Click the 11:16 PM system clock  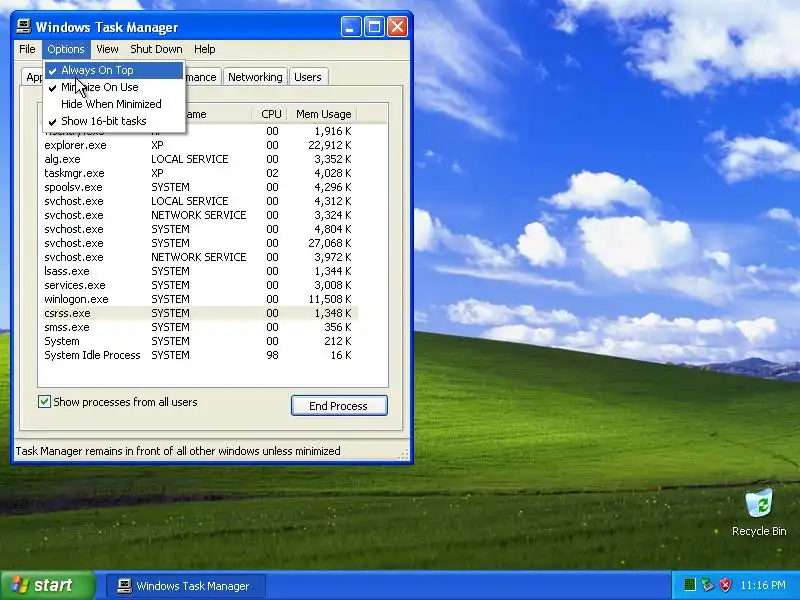pyautogui.click(x=763, y=585)
